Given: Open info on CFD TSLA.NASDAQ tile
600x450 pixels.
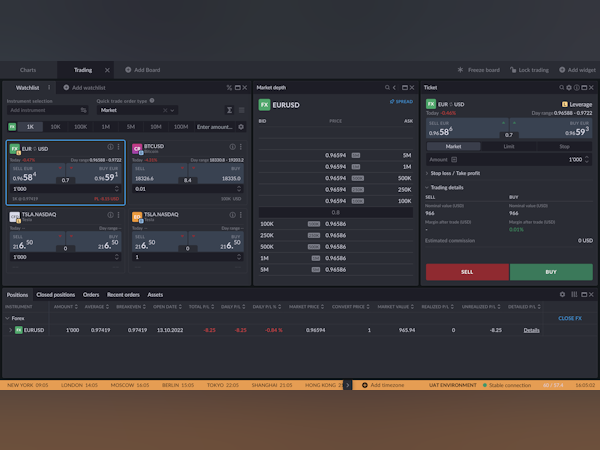Looking at the screenshot, I should pyautogui.click(x=110, y=215).
